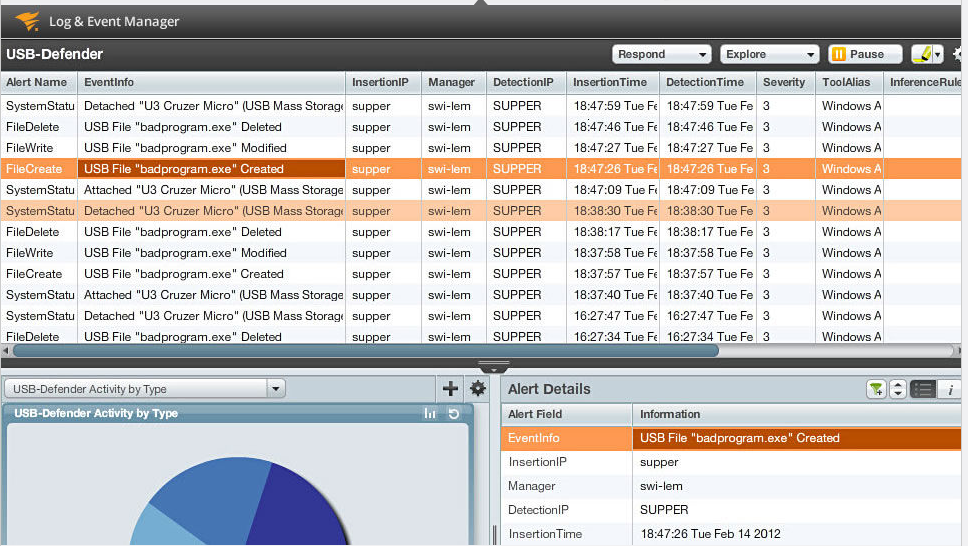Image resolution: width=968 pixels, height=546 pixels.
Task: Open widget settings gear beside the plus icon
Action: tap(478, 389)
